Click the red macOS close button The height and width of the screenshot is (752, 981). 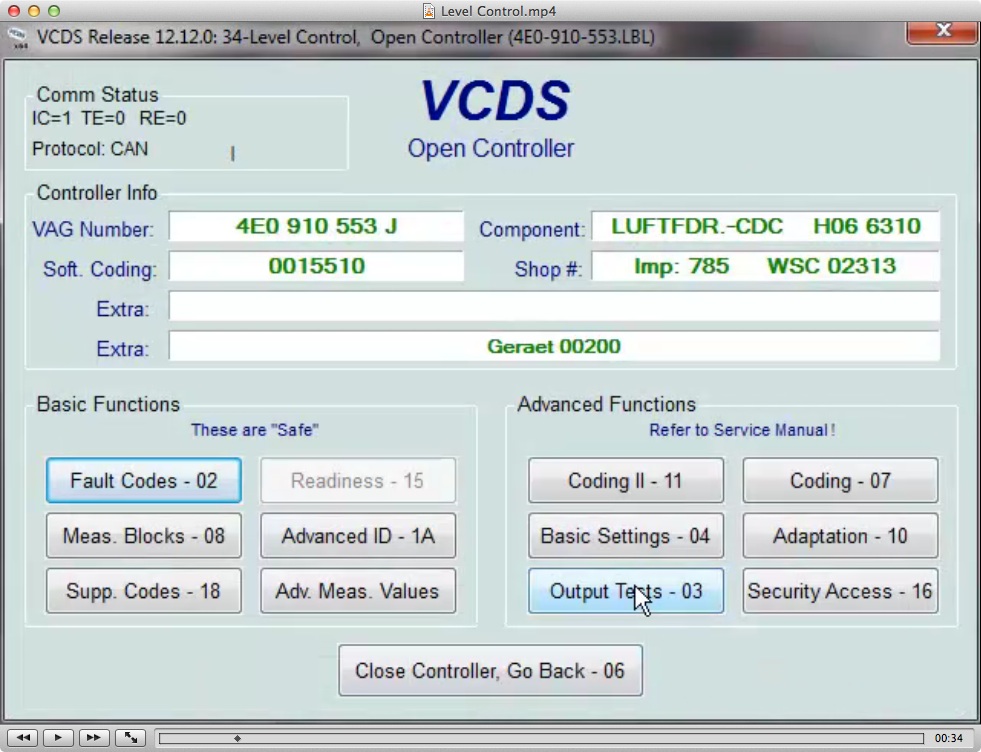tap(14, 11)
